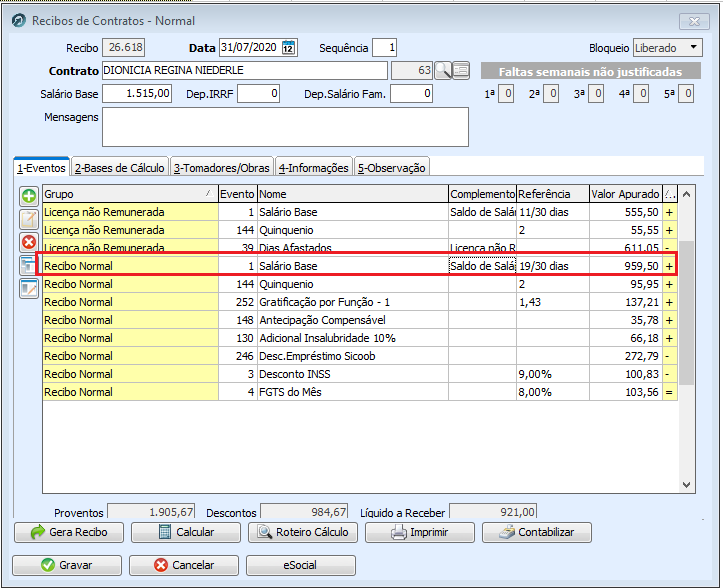
Task: Open the 3-Tomadores/Obras tab
Action: (x=222, y=168)
